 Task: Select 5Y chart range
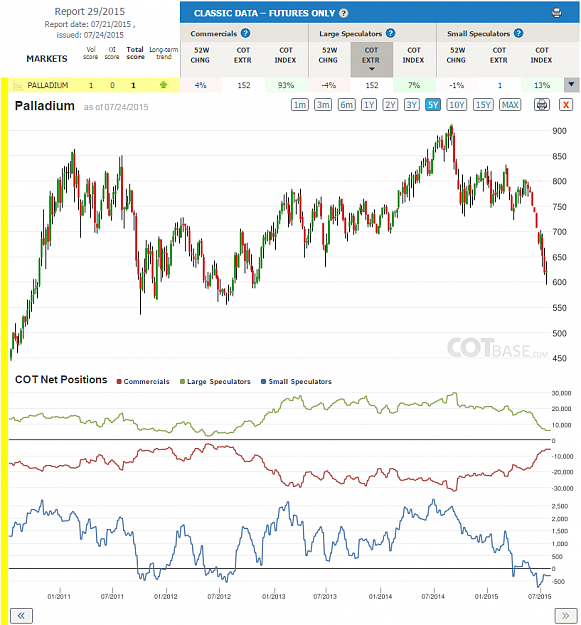pos(433,105)
